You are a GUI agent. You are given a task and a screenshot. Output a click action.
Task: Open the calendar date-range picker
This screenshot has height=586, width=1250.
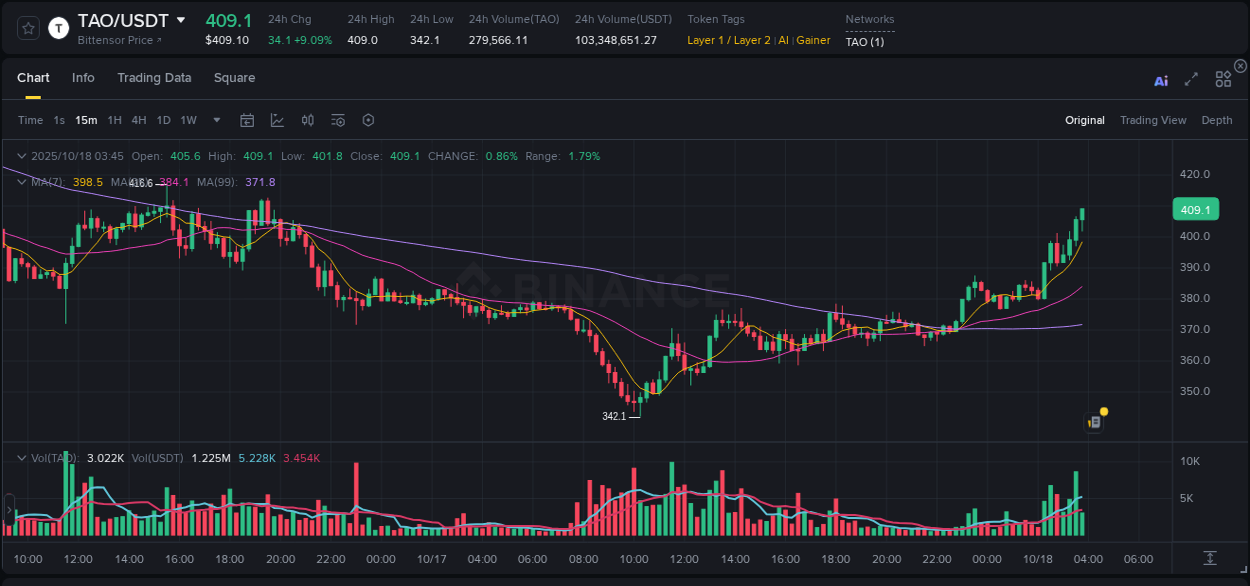247,120
